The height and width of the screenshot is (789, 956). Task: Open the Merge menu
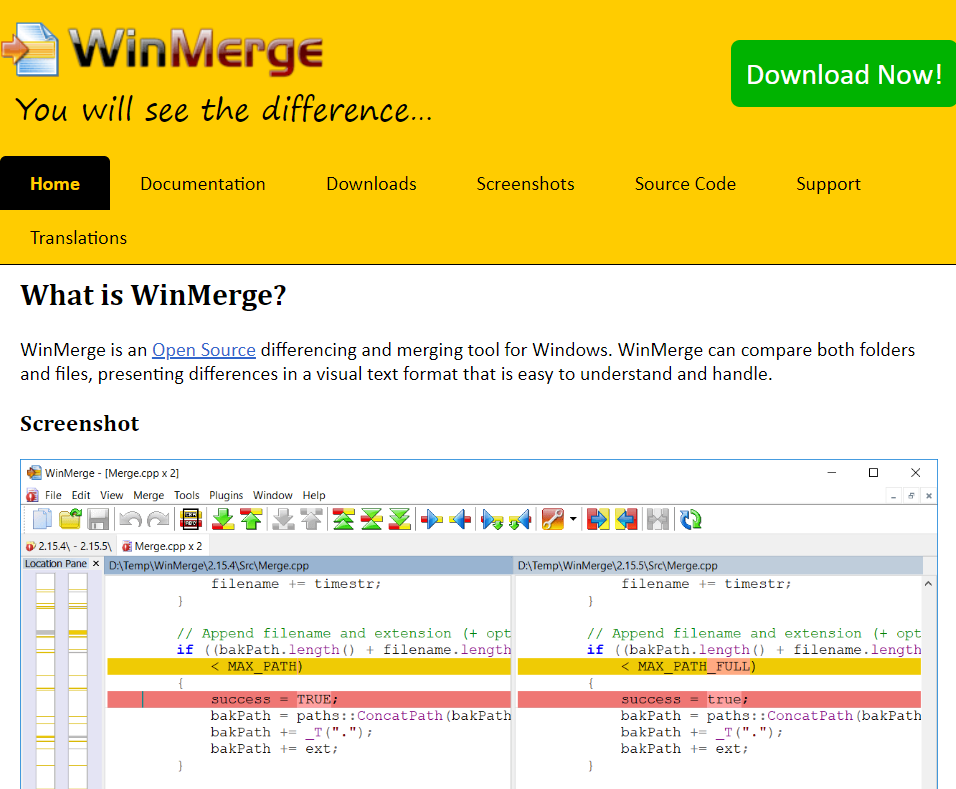point(148,495)
